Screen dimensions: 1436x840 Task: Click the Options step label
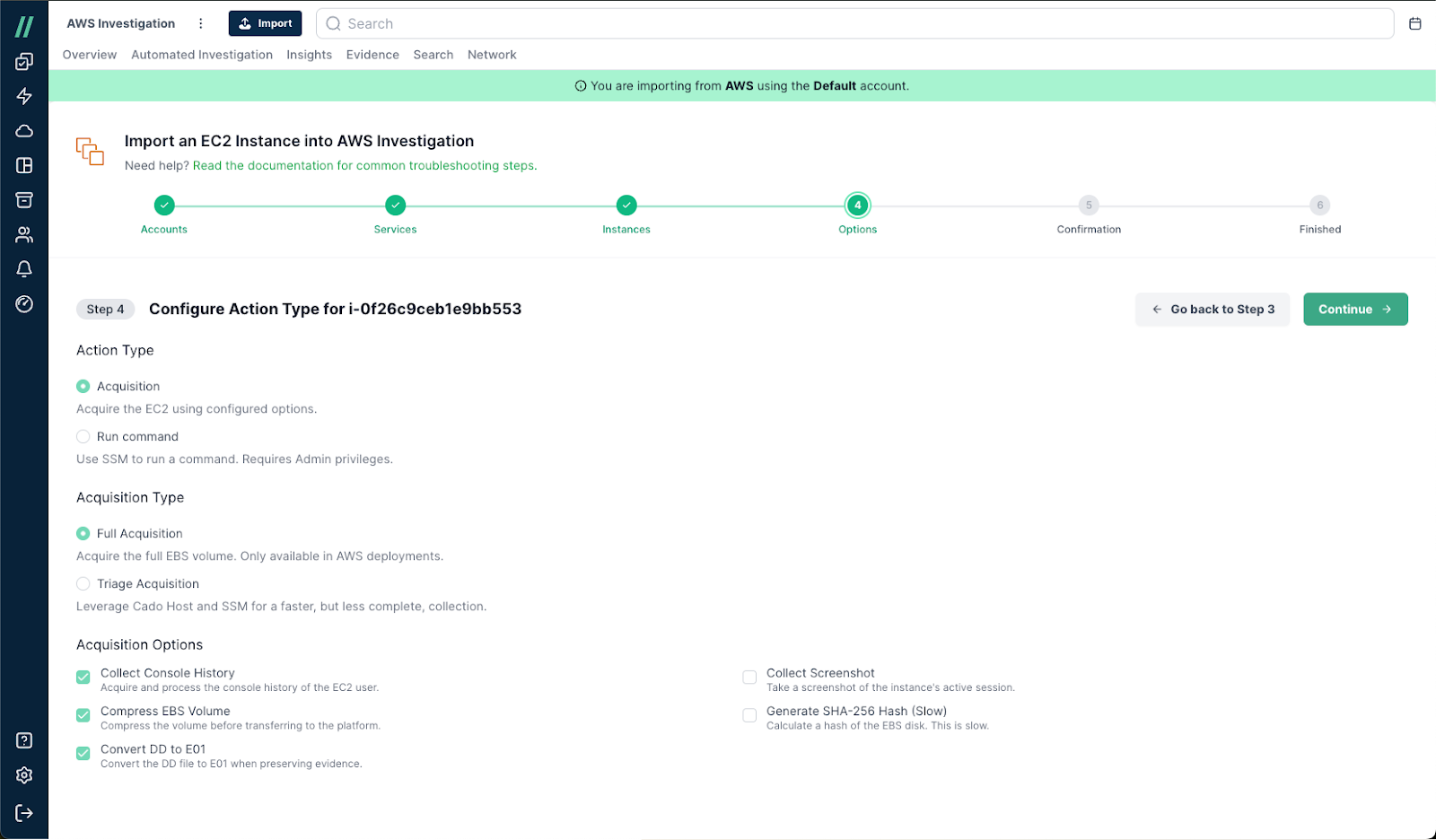(x=858, y=230)
